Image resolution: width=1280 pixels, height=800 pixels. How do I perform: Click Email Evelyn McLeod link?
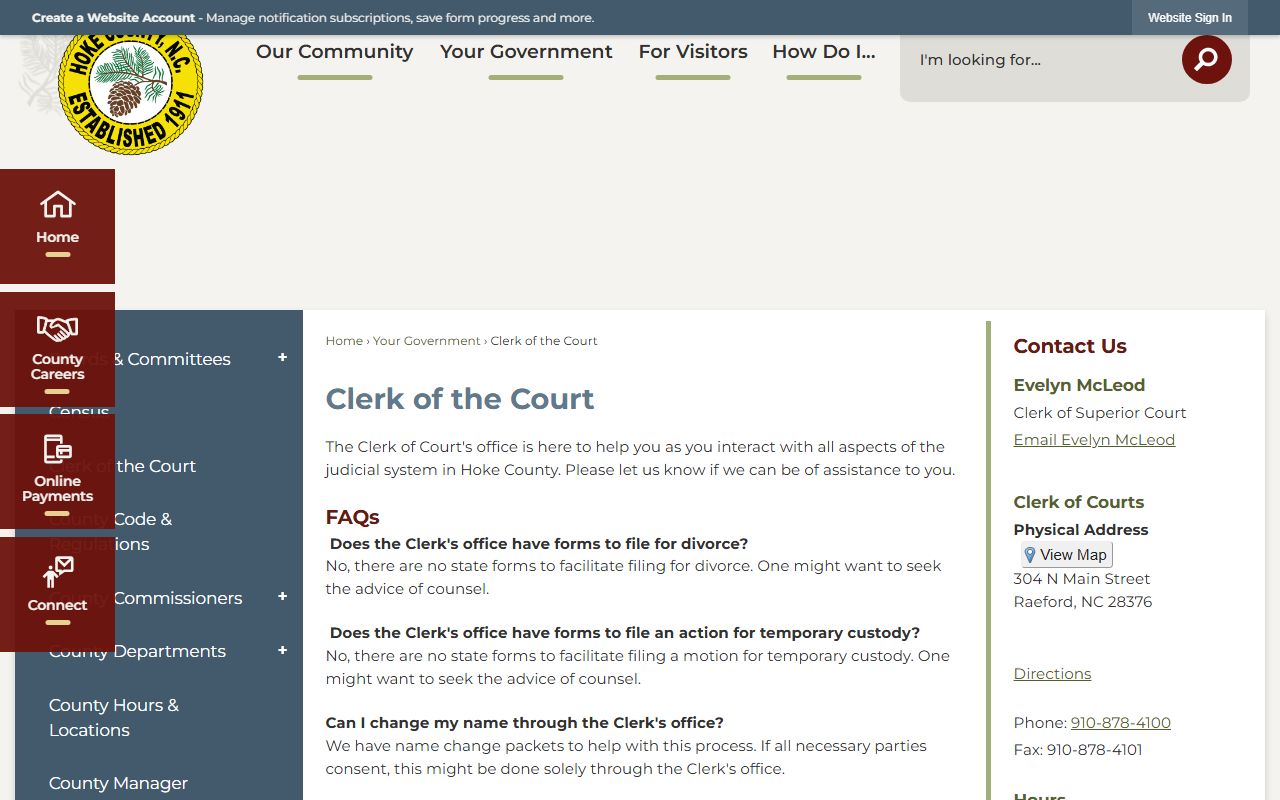[1094, 440]
